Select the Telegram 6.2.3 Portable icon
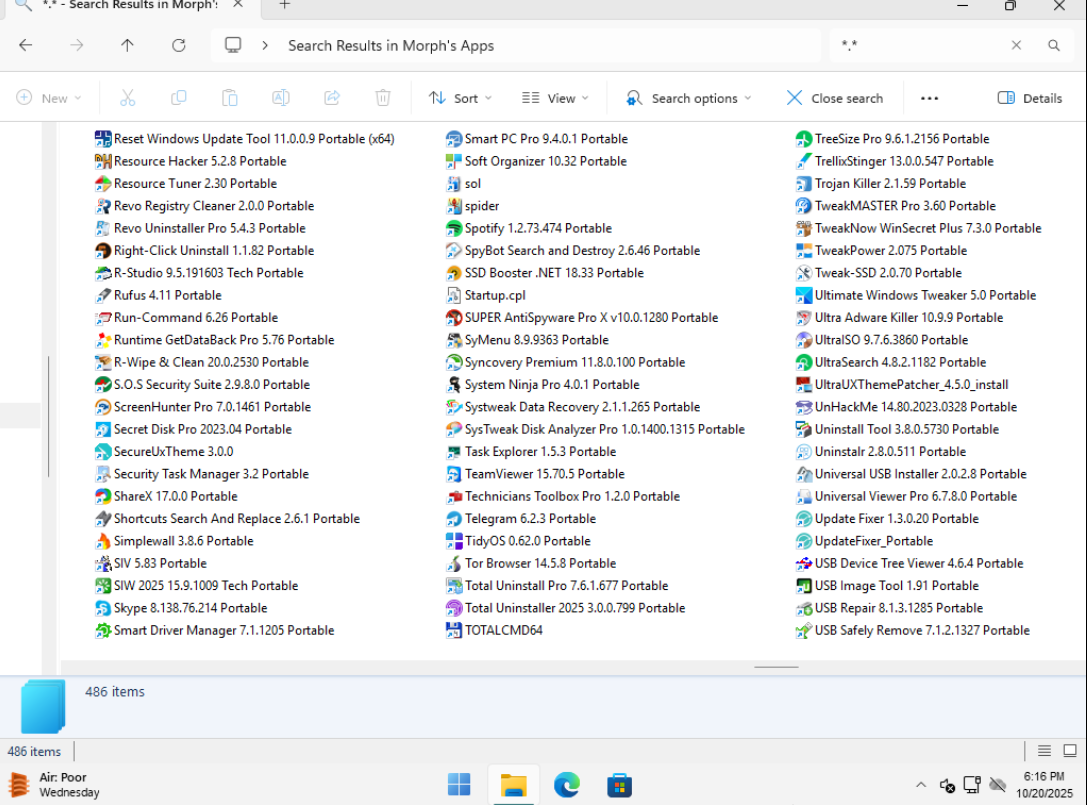Image resolution: width=1087 pixels, height=805 pixels. (453, 519)
